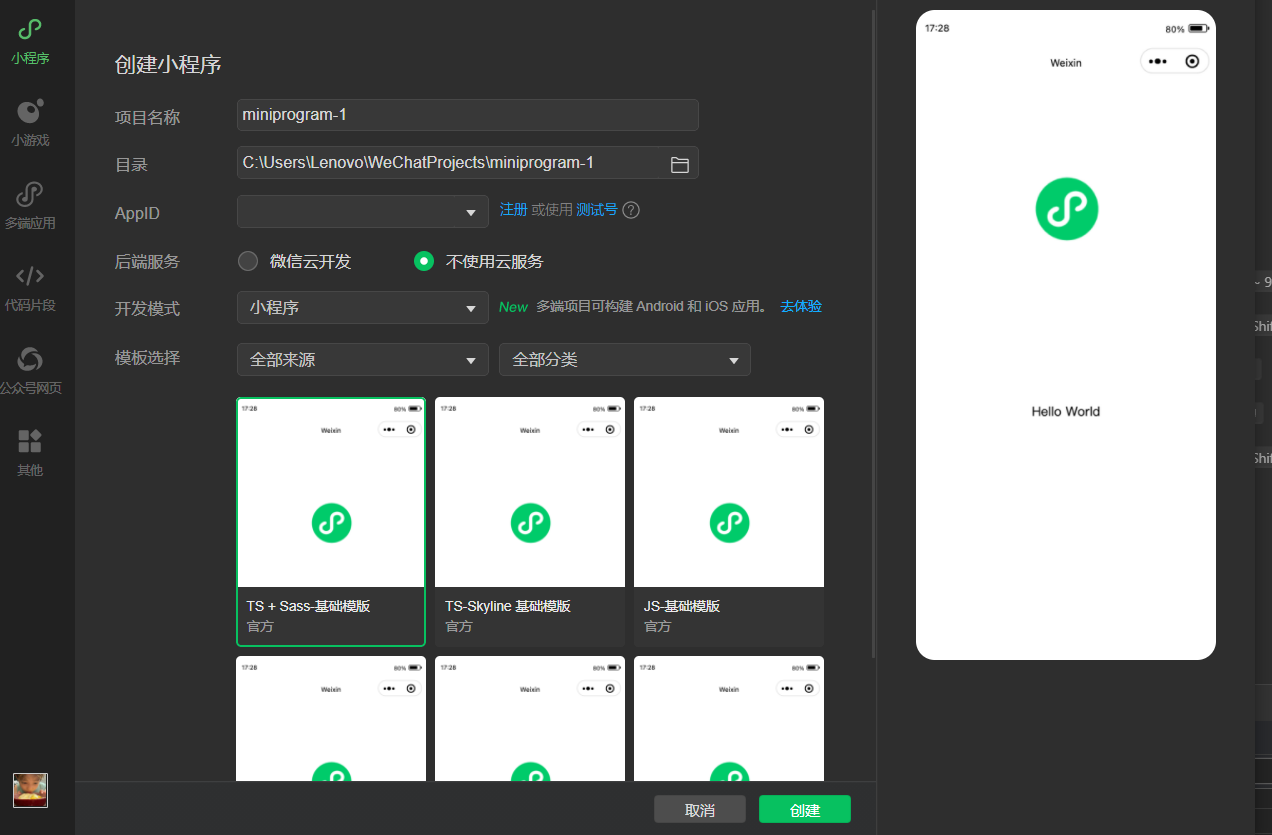Open the 全部来源 template source dropdown
Image resolution: width=1272 pixels, height=835 pixels.
(363, 360)
